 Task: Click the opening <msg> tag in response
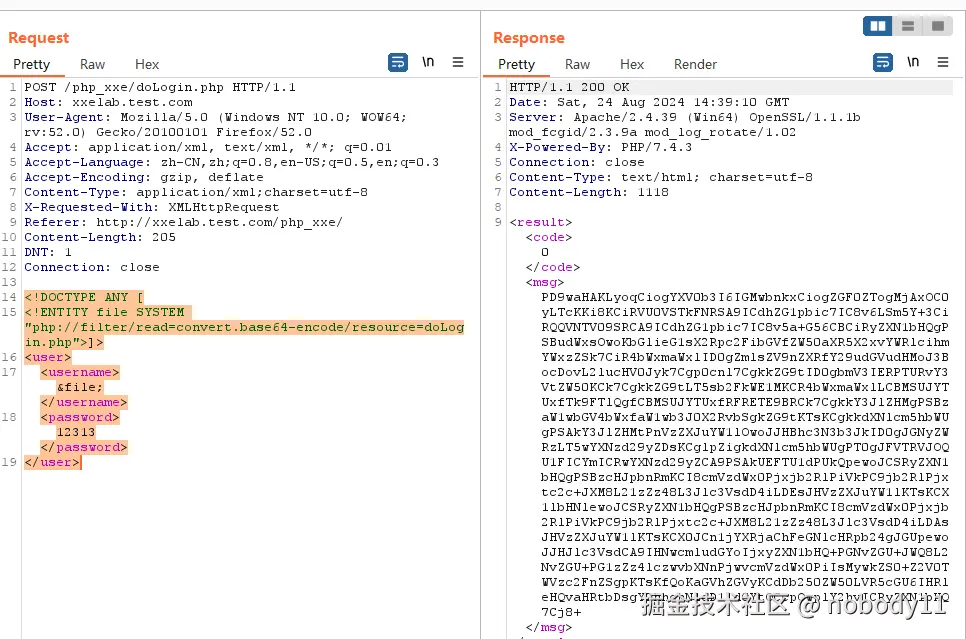click(x=545, y=282)
